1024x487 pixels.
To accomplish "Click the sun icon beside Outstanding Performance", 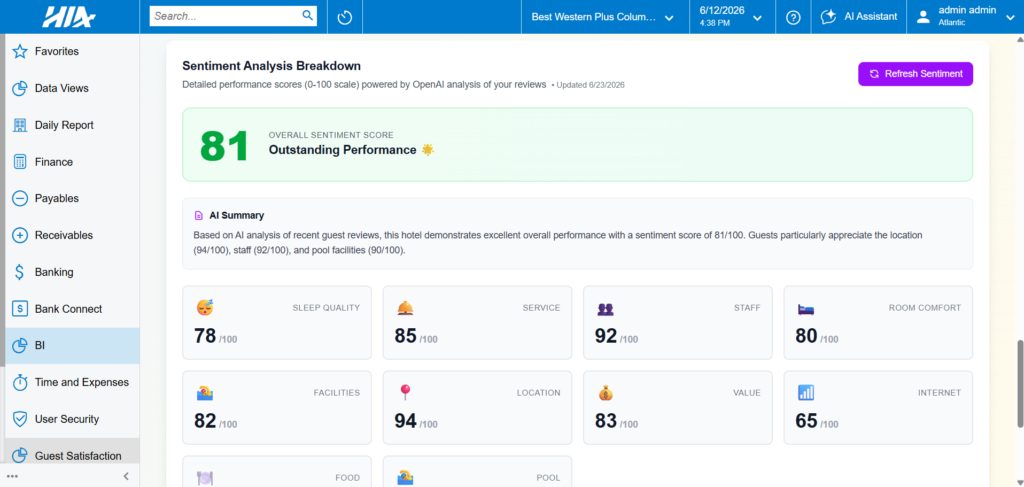I will click(428, 149).
